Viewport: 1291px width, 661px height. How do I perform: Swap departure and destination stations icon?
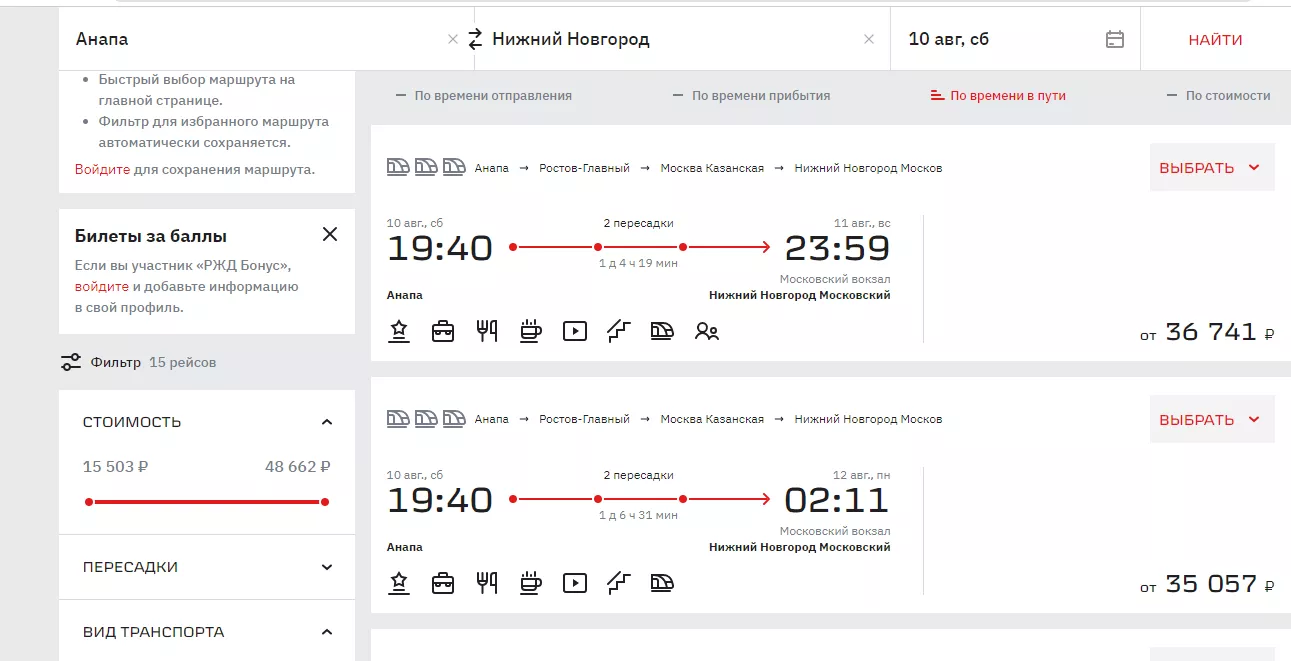[x=474, y=39]
